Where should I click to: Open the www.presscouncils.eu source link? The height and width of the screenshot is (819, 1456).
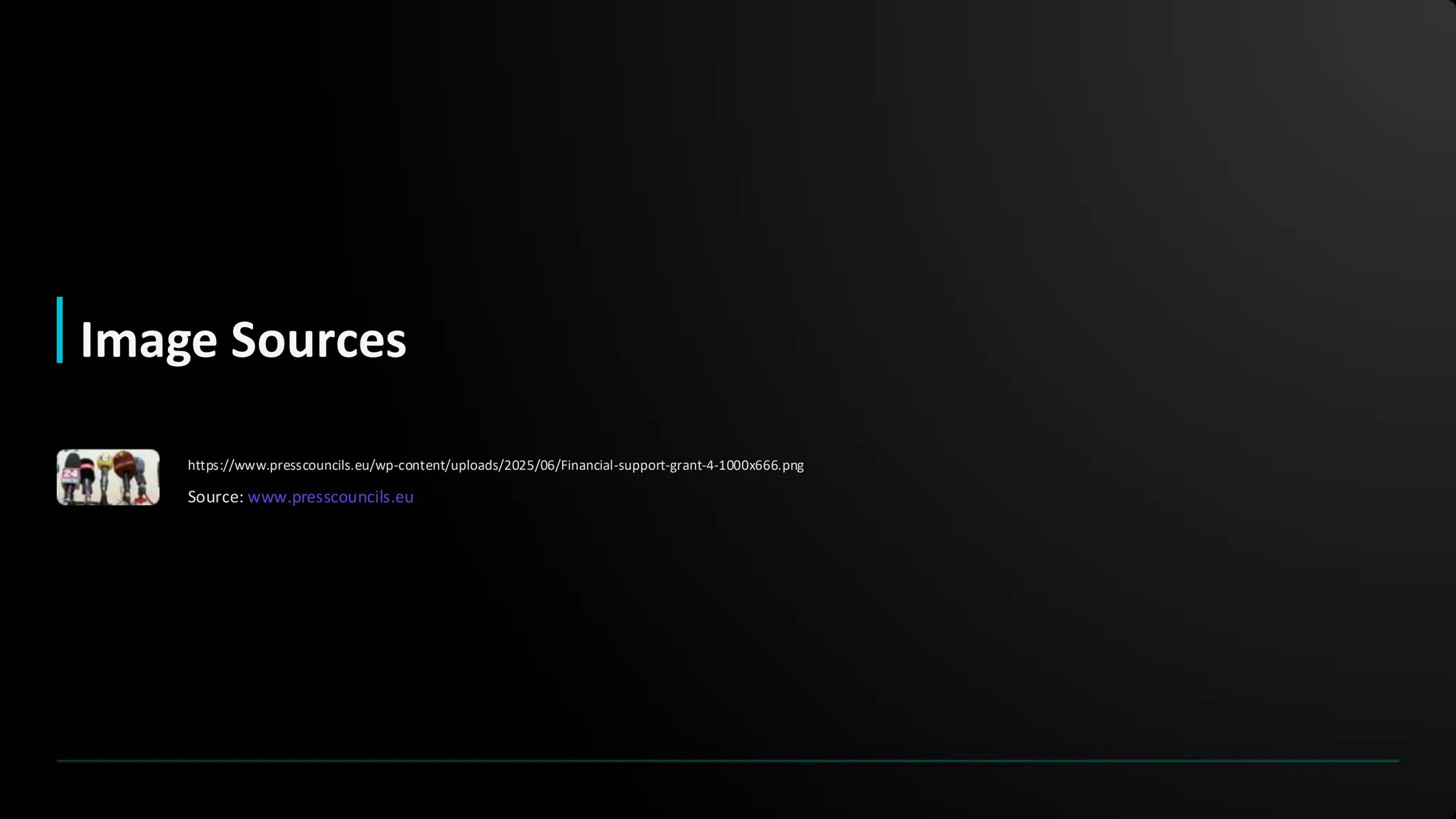tap(330, 497)
